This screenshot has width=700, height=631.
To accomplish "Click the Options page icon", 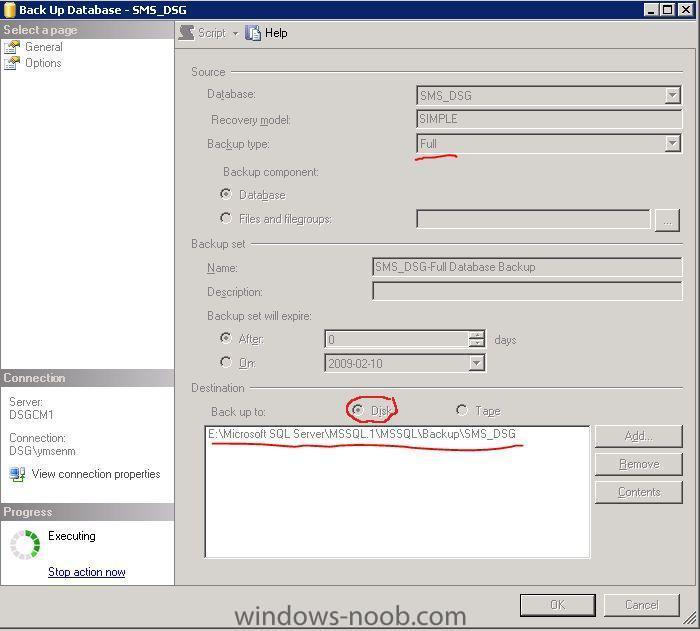I will pyautogui.click(x=12, y=63).
